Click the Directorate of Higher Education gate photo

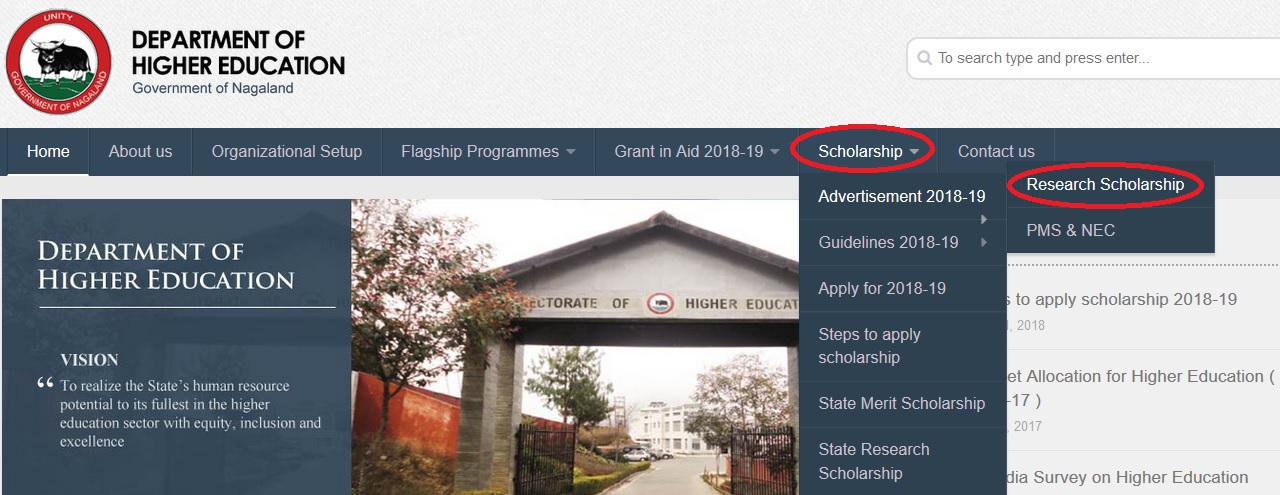pos(575,347)
